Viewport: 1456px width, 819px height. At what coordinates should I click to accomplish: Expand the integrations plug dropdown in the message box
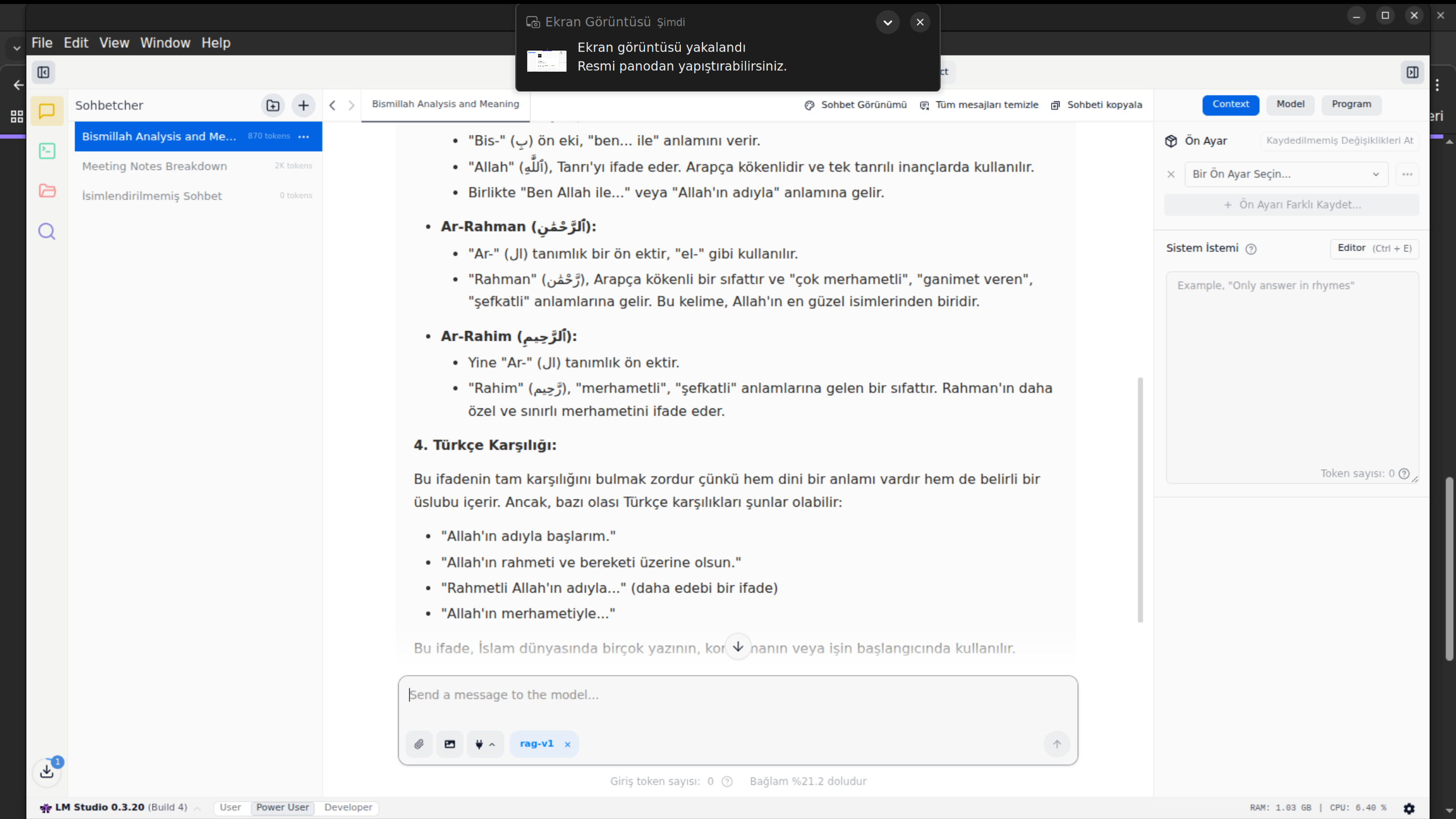(x=485, y=744)
